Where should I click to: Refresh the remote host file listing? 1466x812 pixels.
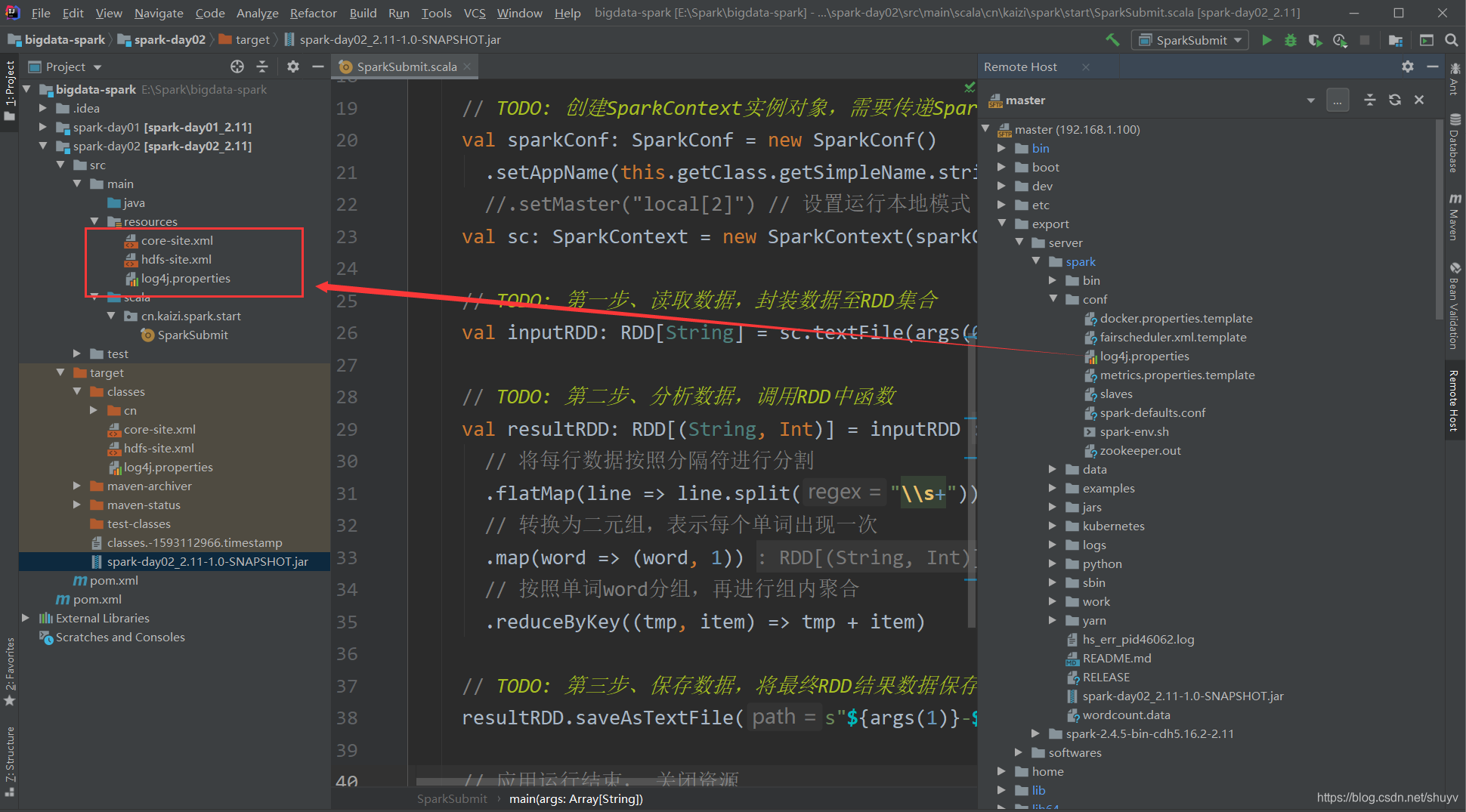(x=1395, y=100)
